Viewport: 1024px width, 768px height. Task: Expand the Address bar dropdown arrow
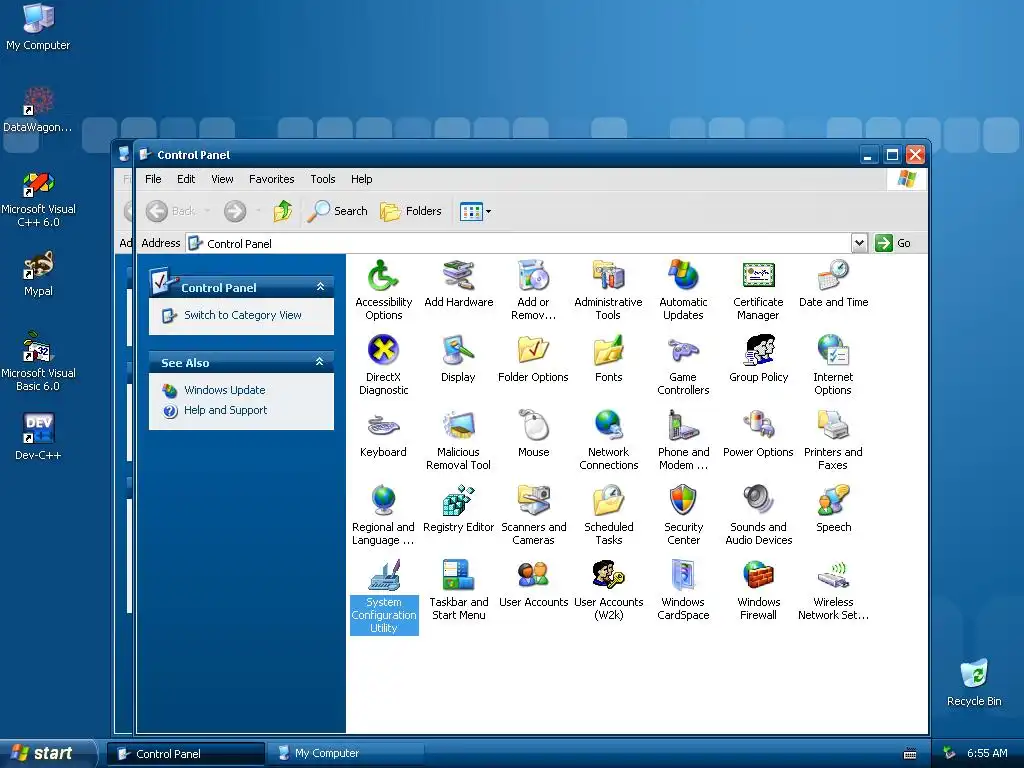pyautogui.click(x=859, y=243)
